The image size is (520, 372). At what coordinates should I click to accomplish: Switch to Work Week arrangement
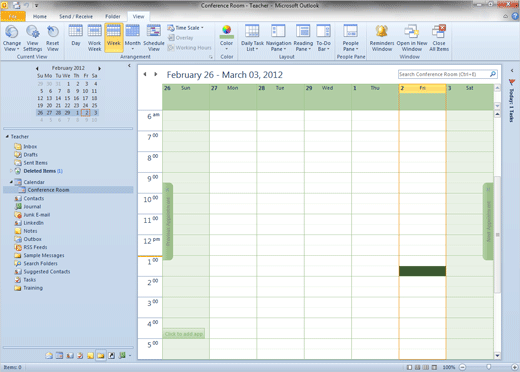94,38
